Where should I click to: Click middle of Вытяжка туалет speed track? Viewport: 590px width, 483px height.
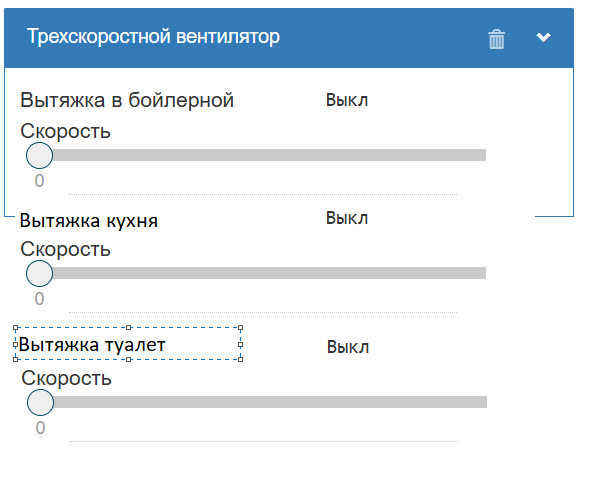pos(264,402)
